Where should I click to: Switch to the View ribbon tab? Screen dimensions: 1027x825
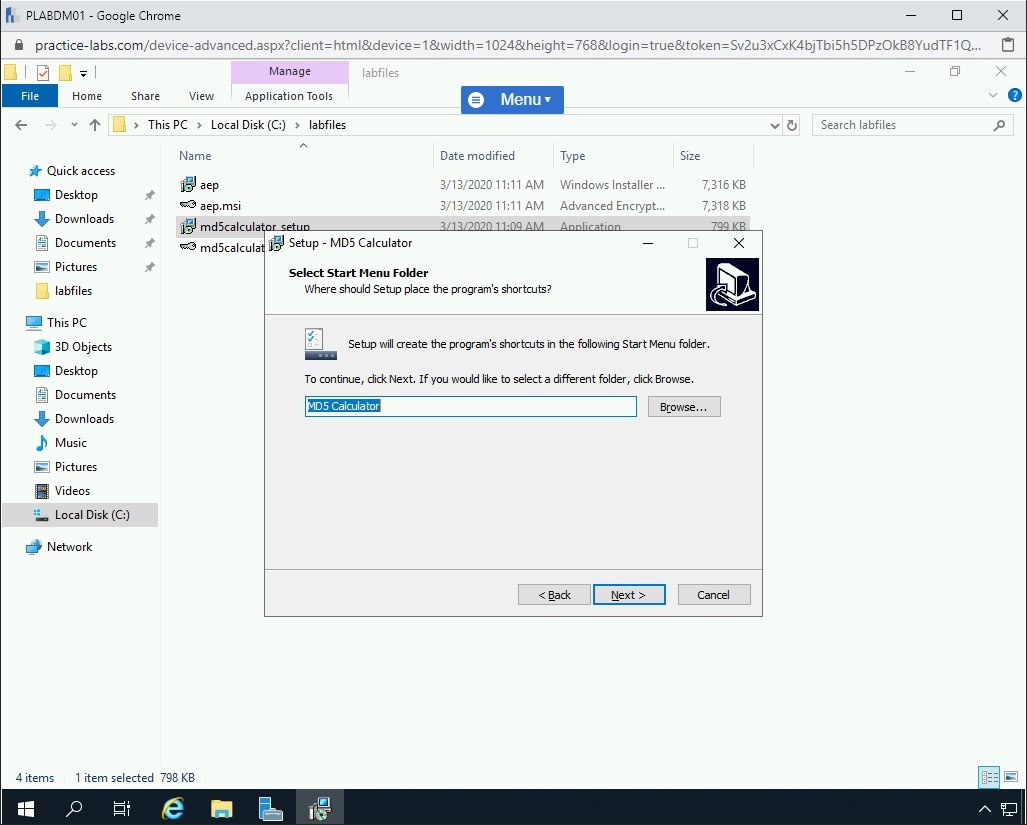tap(201, 96)
